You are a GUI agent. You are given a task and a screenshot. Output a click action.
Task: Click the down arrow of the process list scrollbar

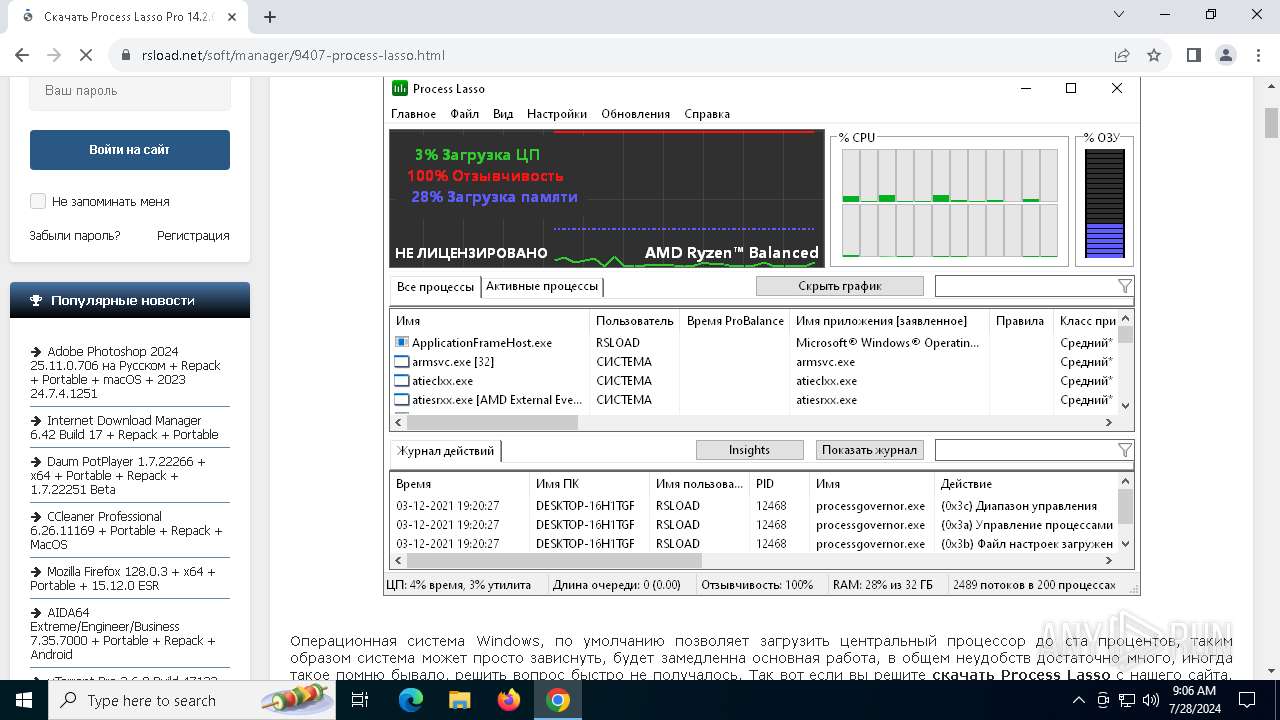click(1126, 405)
